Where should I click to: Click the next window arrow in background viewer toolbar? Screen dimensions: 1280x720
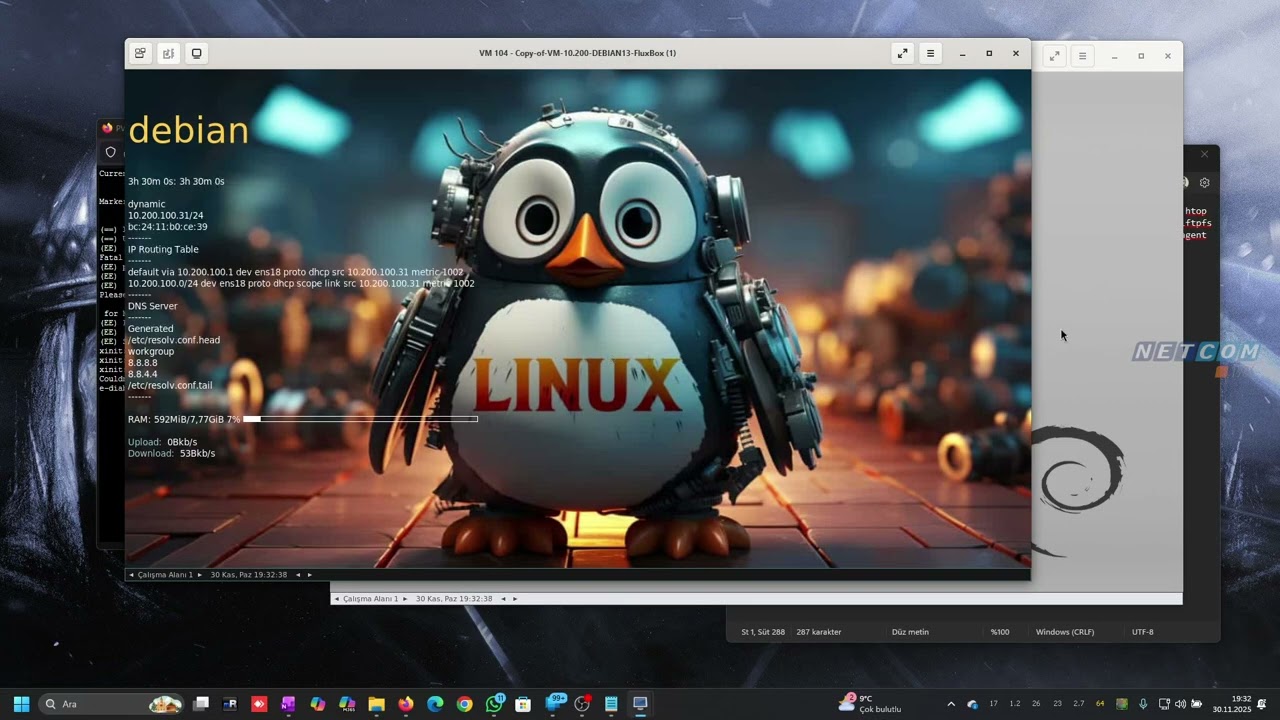click(514, 599)
